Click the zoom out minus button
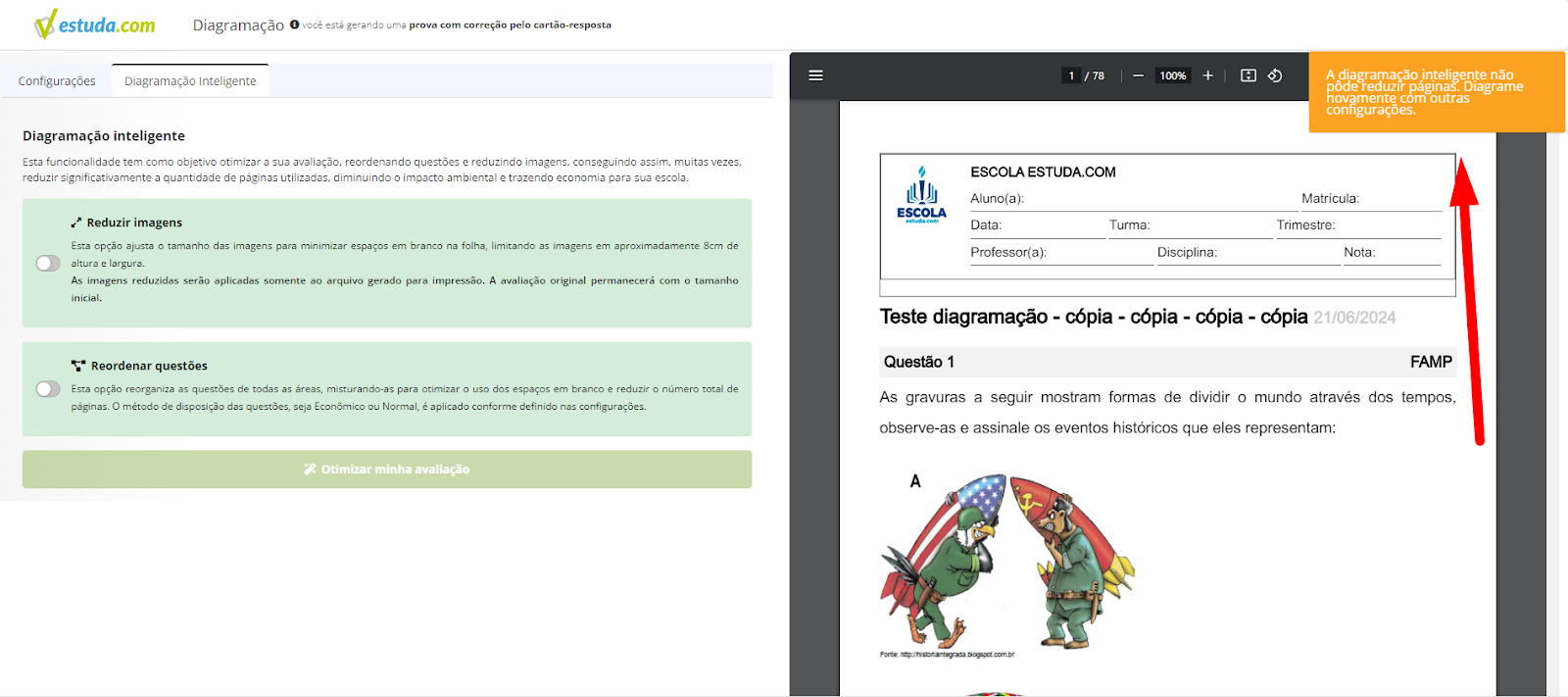Image resolution: width=1568 pixels, height=697 pixels. [x=1138, y=75]
